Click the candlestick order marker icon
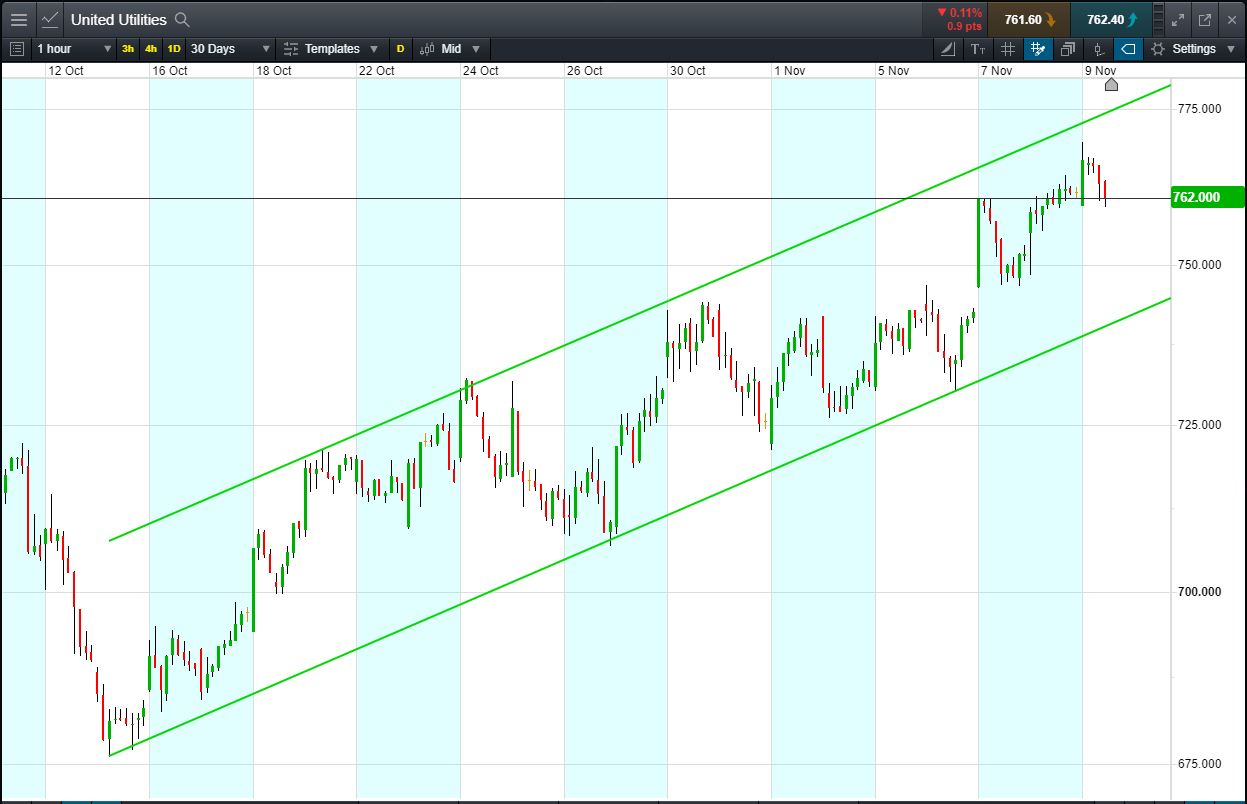 1098,48
